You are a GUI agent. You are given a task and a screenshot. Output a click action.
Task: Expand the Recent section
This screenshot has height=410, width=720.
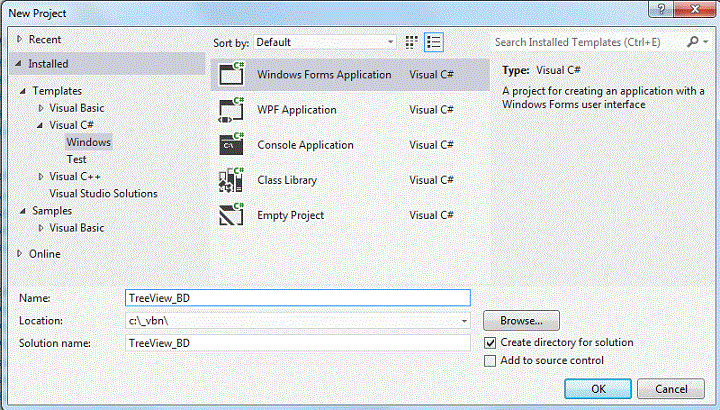click(x=19, y=39)
